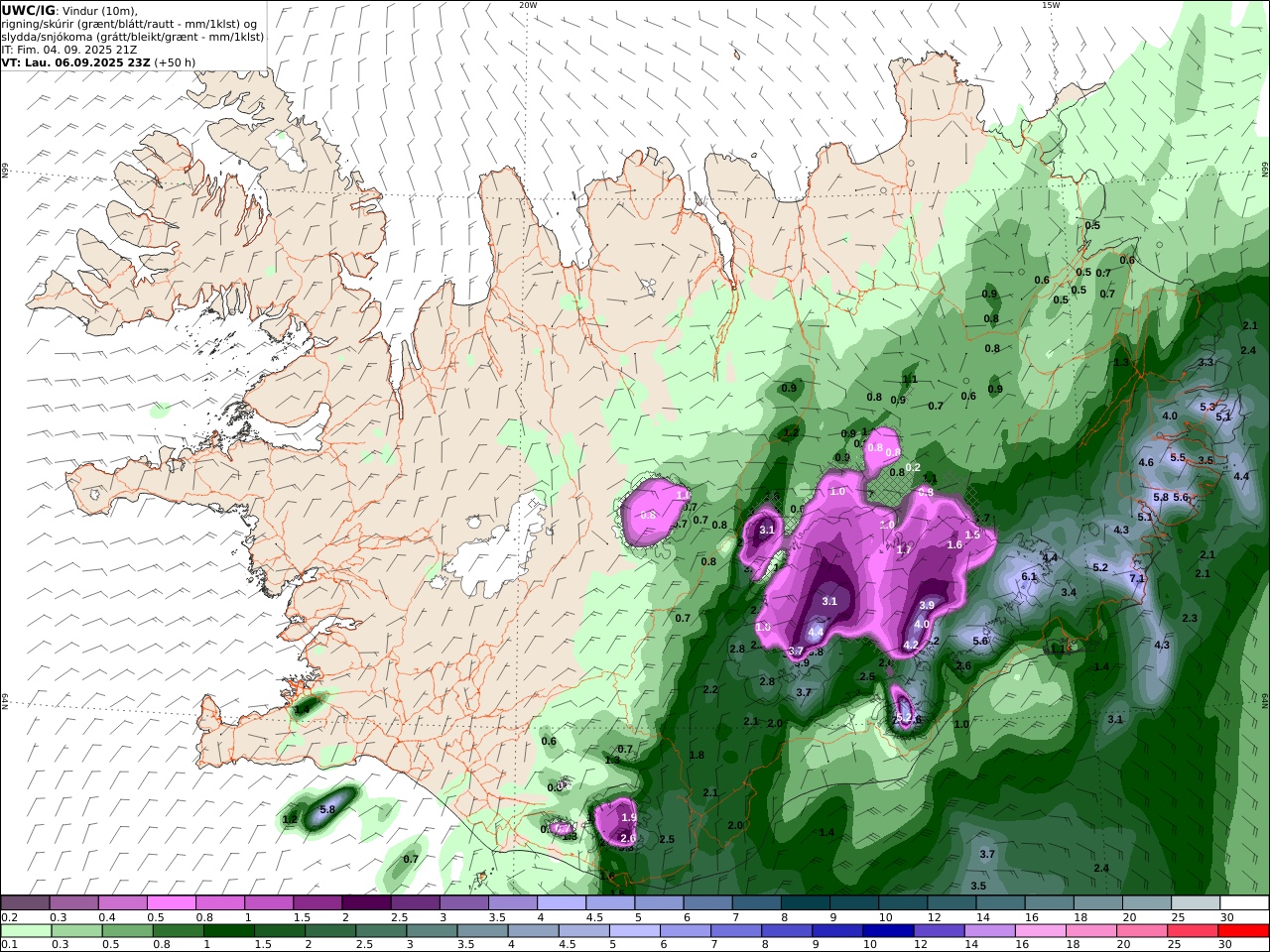
Task: Click the '1.6' snowfall value on the map
Action: point(954,545)
